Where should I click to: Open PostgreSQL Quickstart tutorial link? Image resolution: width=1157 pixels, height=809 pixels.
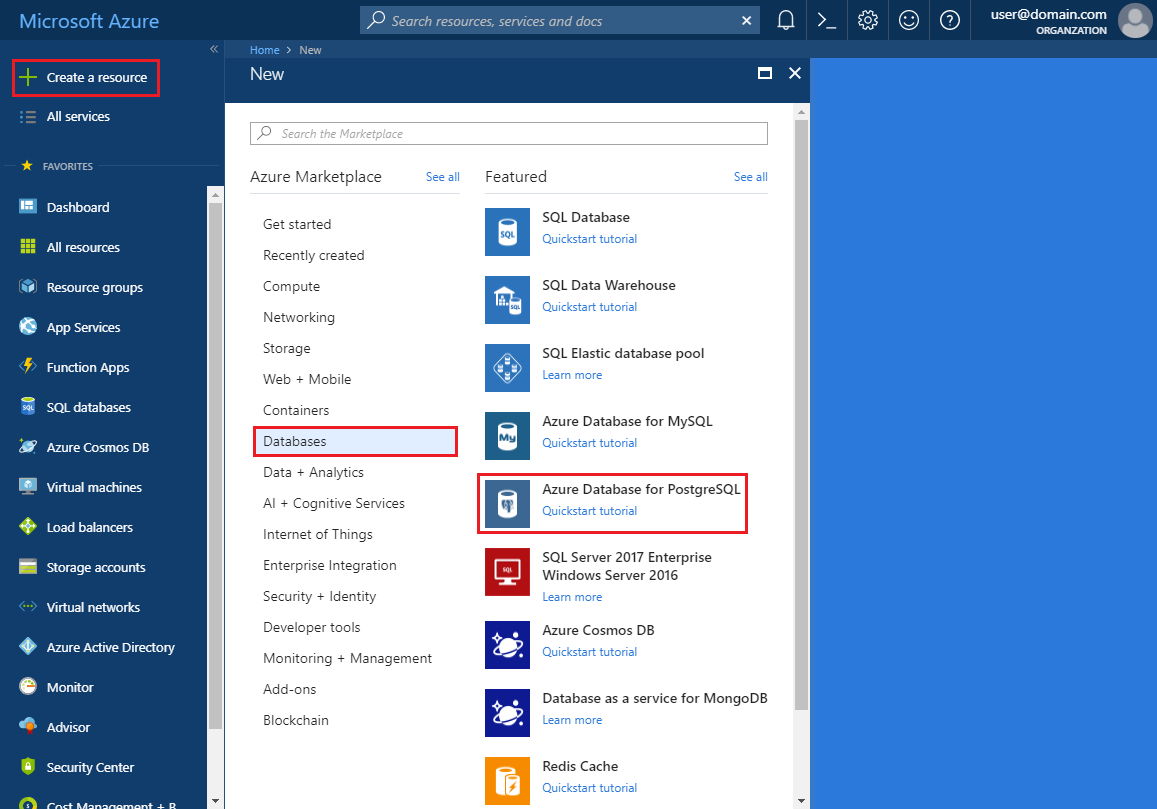[590, 511]
